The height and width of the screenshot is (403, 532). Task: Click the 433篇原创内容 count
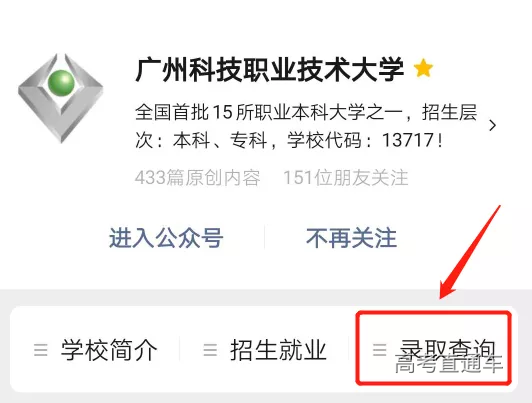point(197,177)
